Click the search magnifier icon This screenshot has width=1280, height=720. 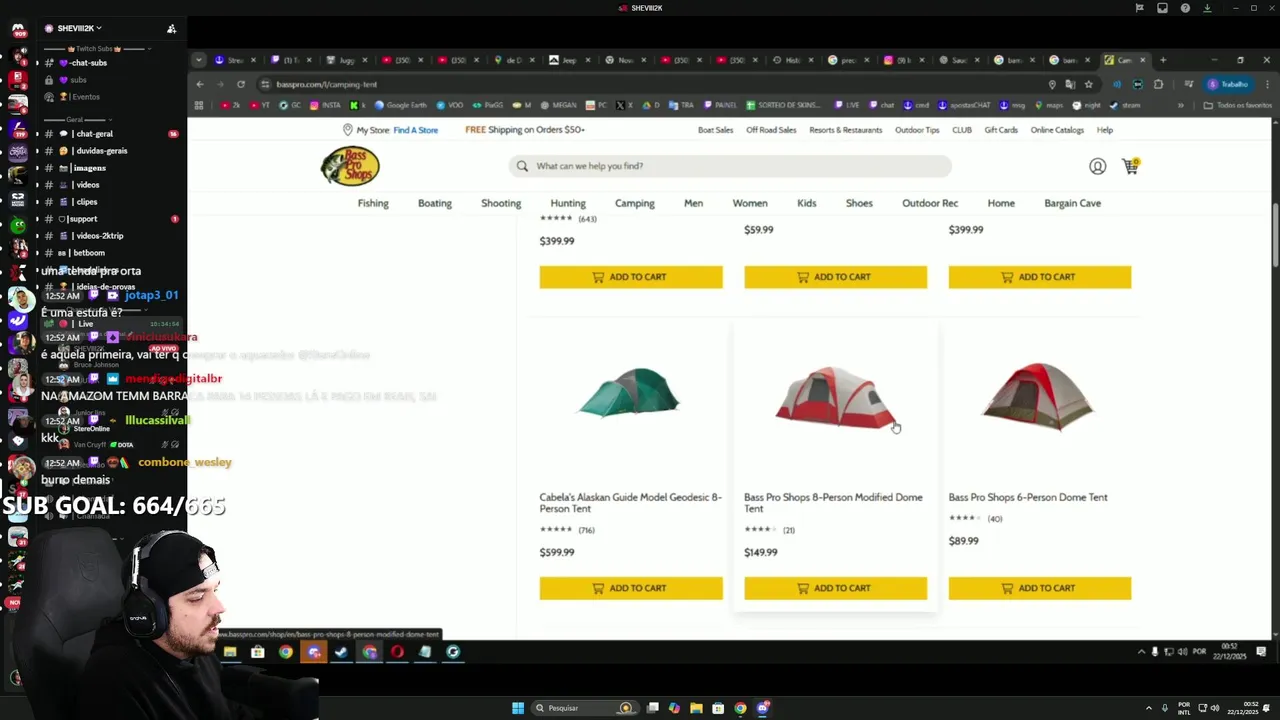522,166
